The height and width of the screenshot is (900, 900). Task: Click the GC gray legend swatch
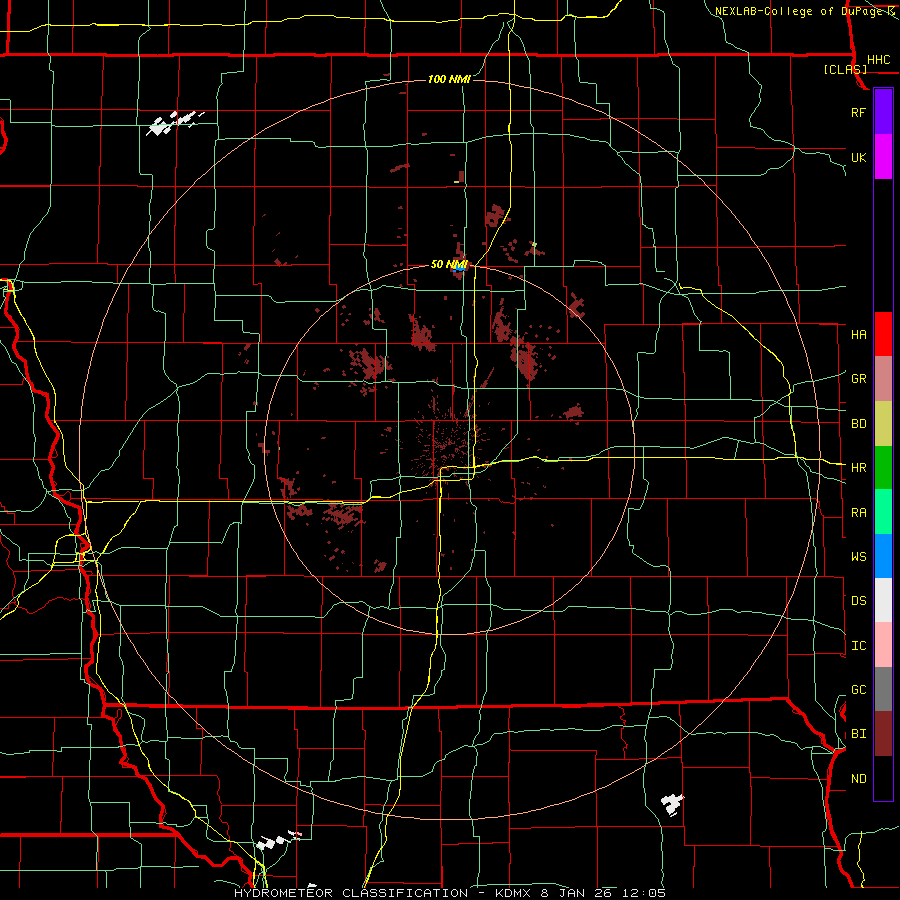(x=883, y=689)
